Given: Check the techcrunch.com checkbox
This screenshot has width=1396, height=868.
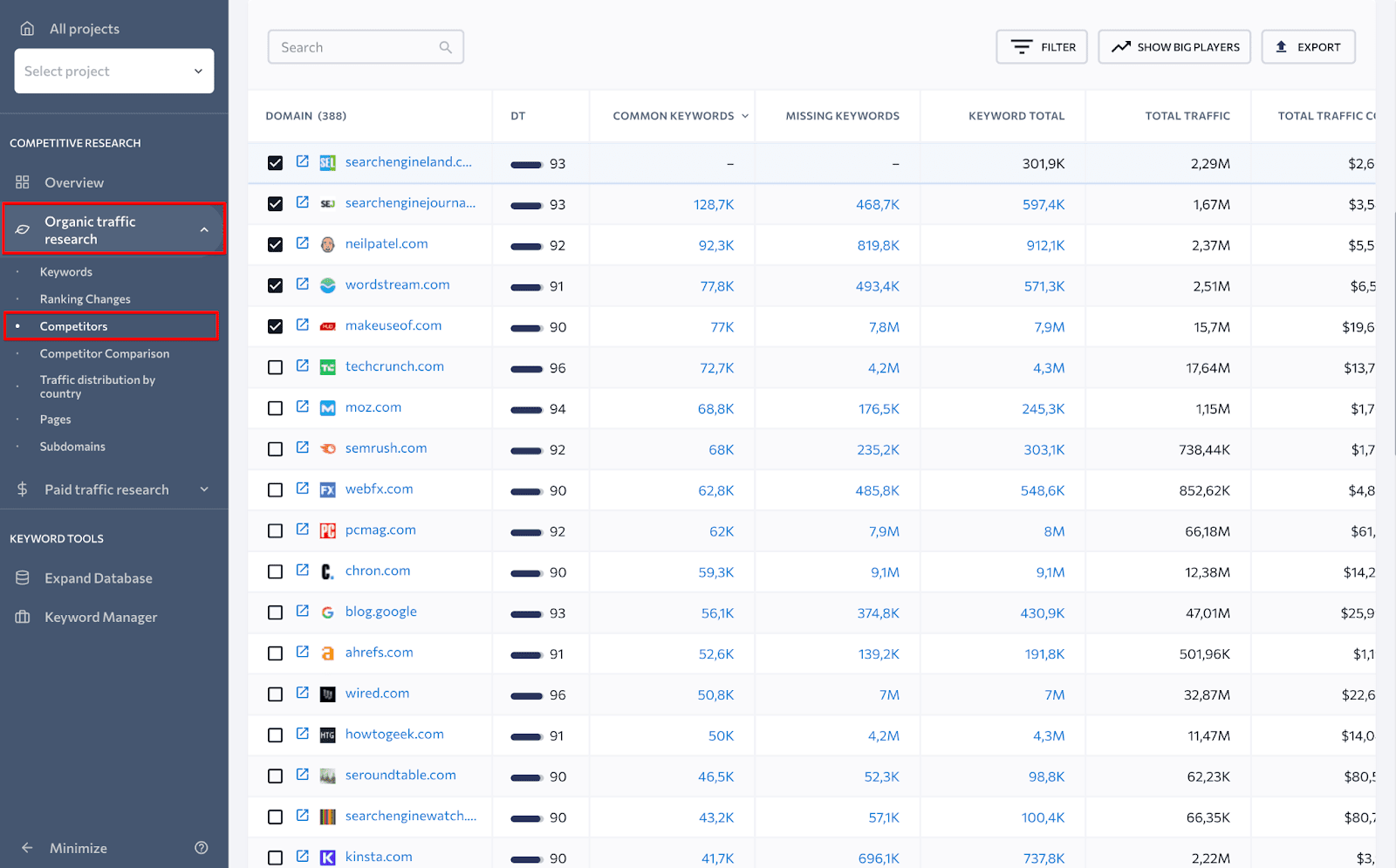Looking at the screenshot, I should pyautogui.click(x=276, y=367).
